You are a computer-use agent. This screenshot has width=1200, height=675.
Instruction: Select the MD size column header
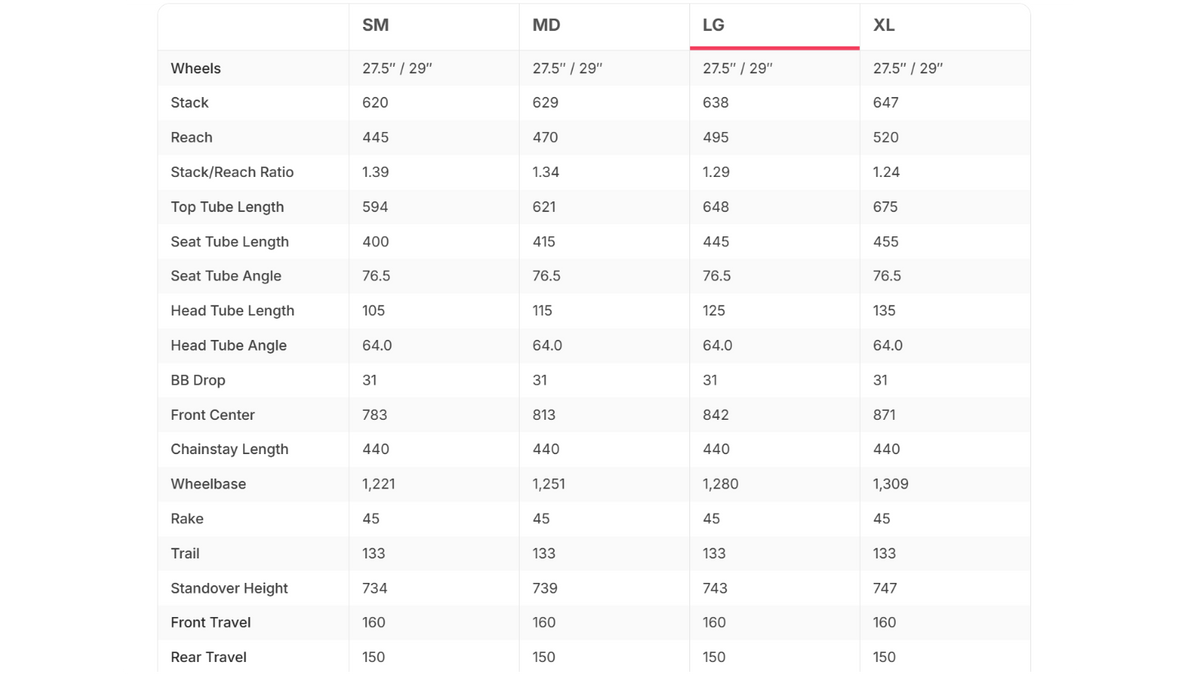(546, 25)
